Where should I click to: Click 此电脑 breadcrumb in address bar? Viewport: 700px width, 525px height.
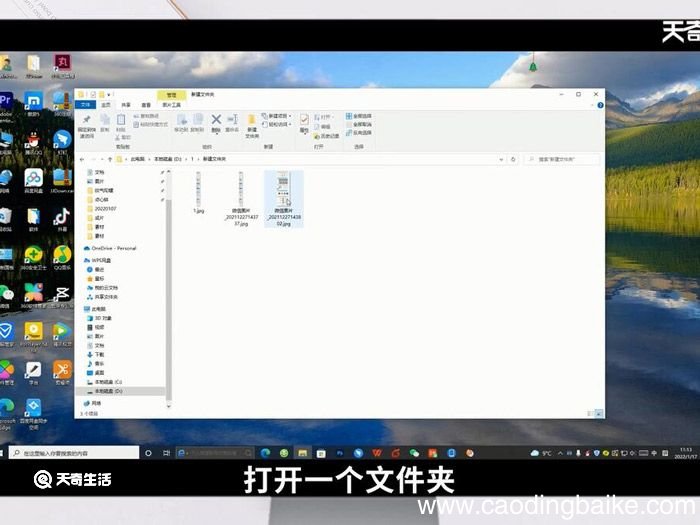tap(138, 159)
